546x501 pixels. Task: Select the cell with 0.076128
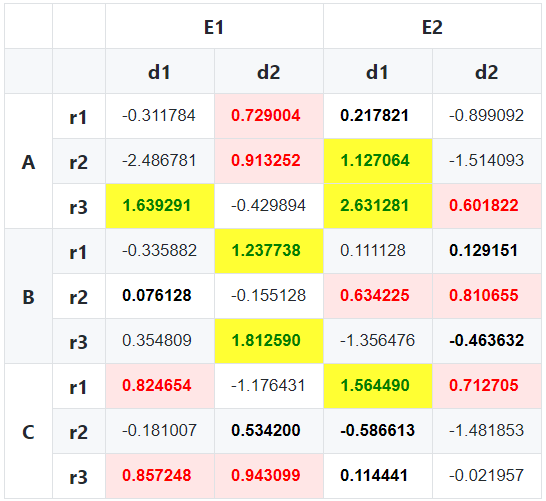[x=160, y=296]
